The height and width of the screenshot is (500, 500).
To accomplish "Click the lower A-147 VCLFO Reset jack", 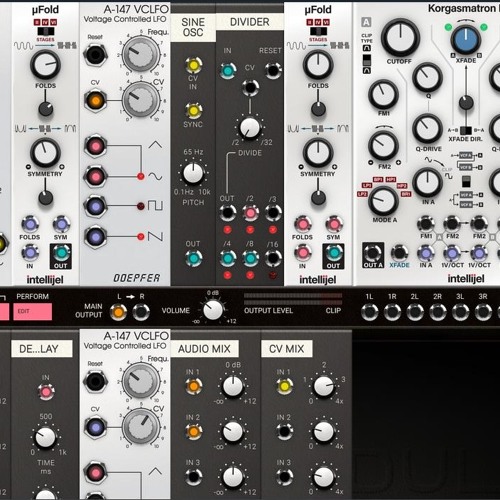I will tap(95, 381).
